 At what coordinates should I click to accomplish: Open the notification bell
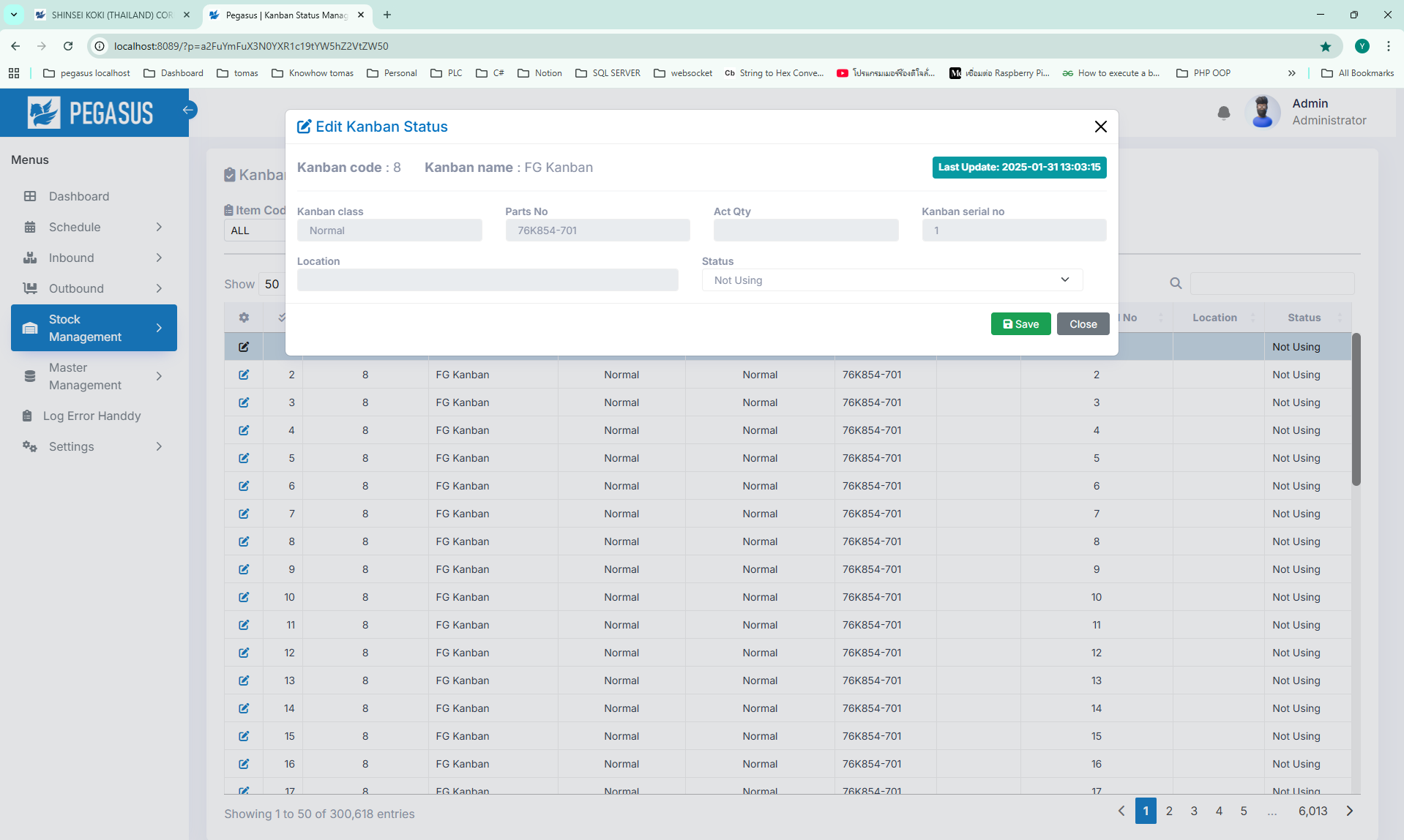[x=1223, y=113]
